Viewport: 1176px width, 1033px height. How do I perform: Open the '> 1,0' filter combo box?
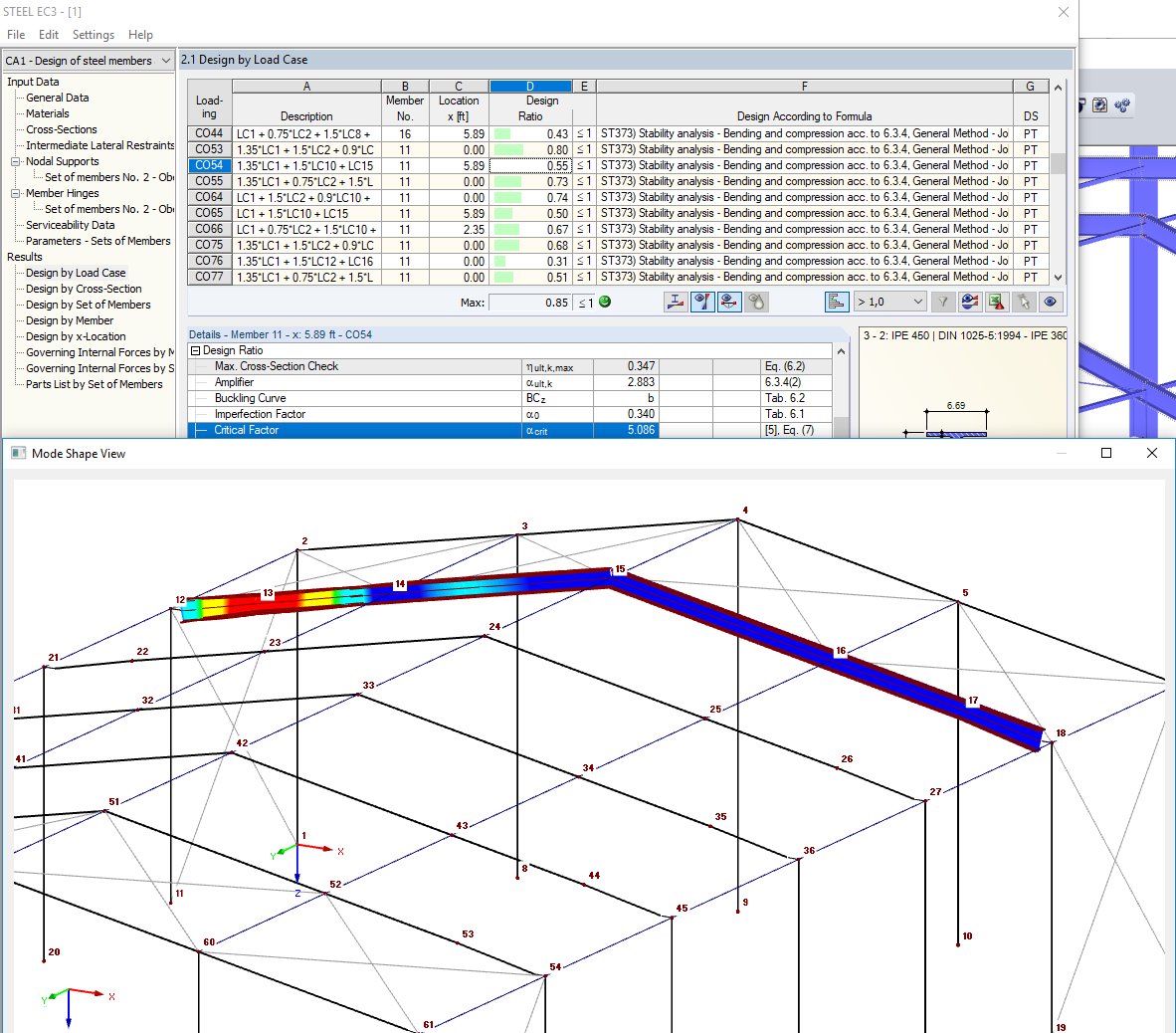[x=888, y=301]
